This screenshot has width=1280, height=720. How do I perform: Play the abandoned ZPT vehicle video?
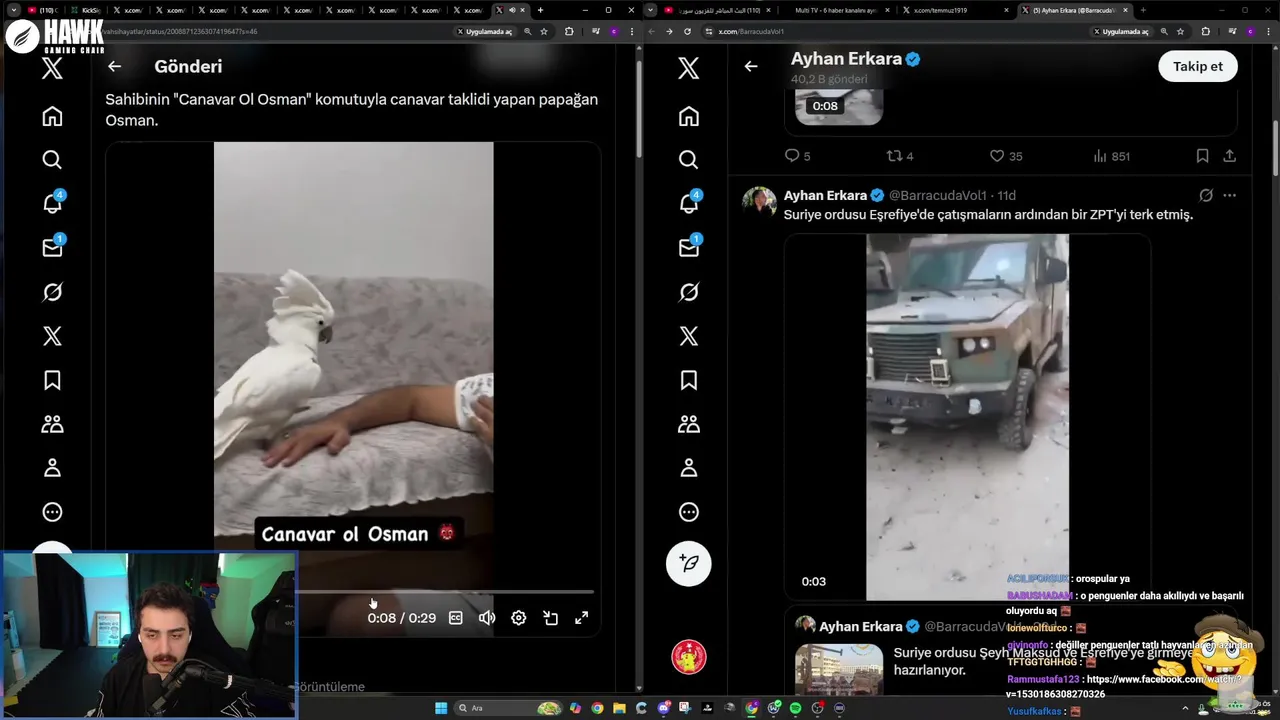[x=967, y=417]
